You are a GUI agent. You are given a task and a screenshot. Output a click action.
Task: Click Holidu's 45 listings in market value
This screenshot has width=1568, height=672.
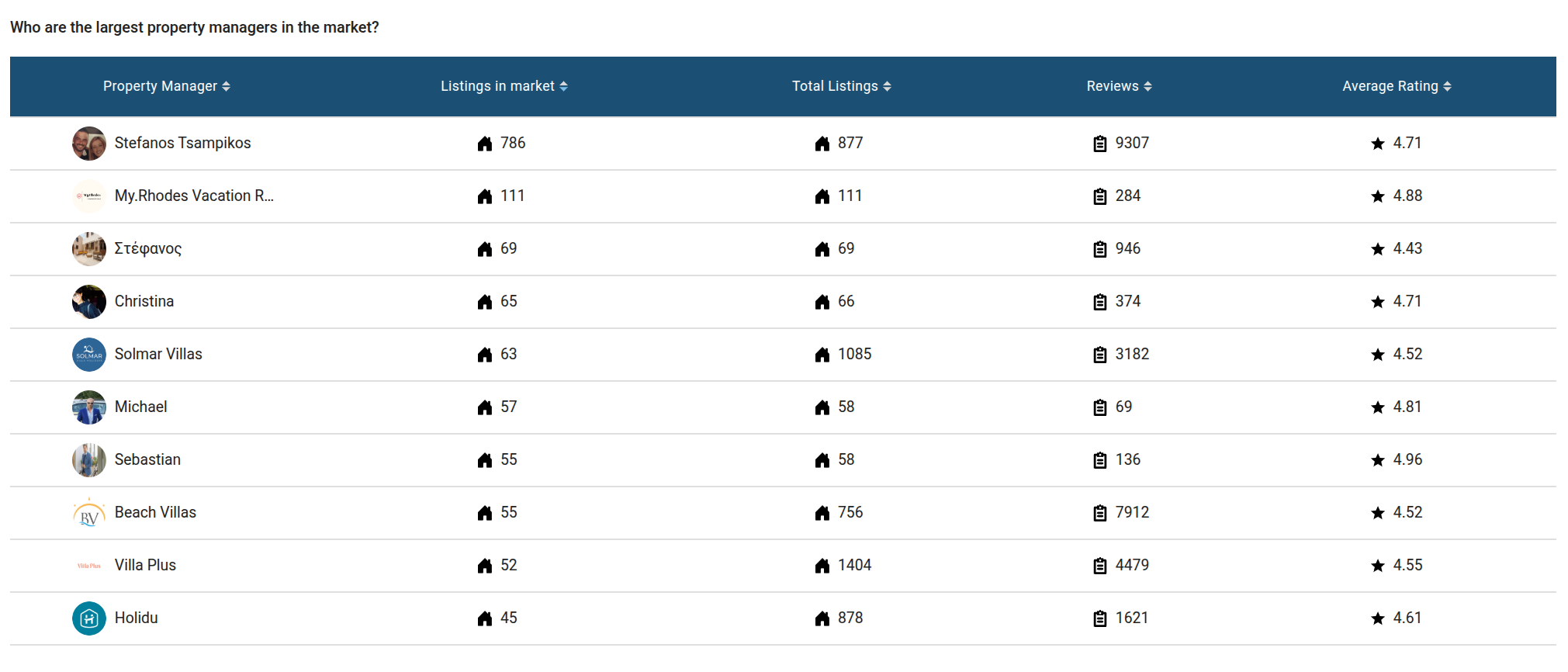[x=509, y=618]
